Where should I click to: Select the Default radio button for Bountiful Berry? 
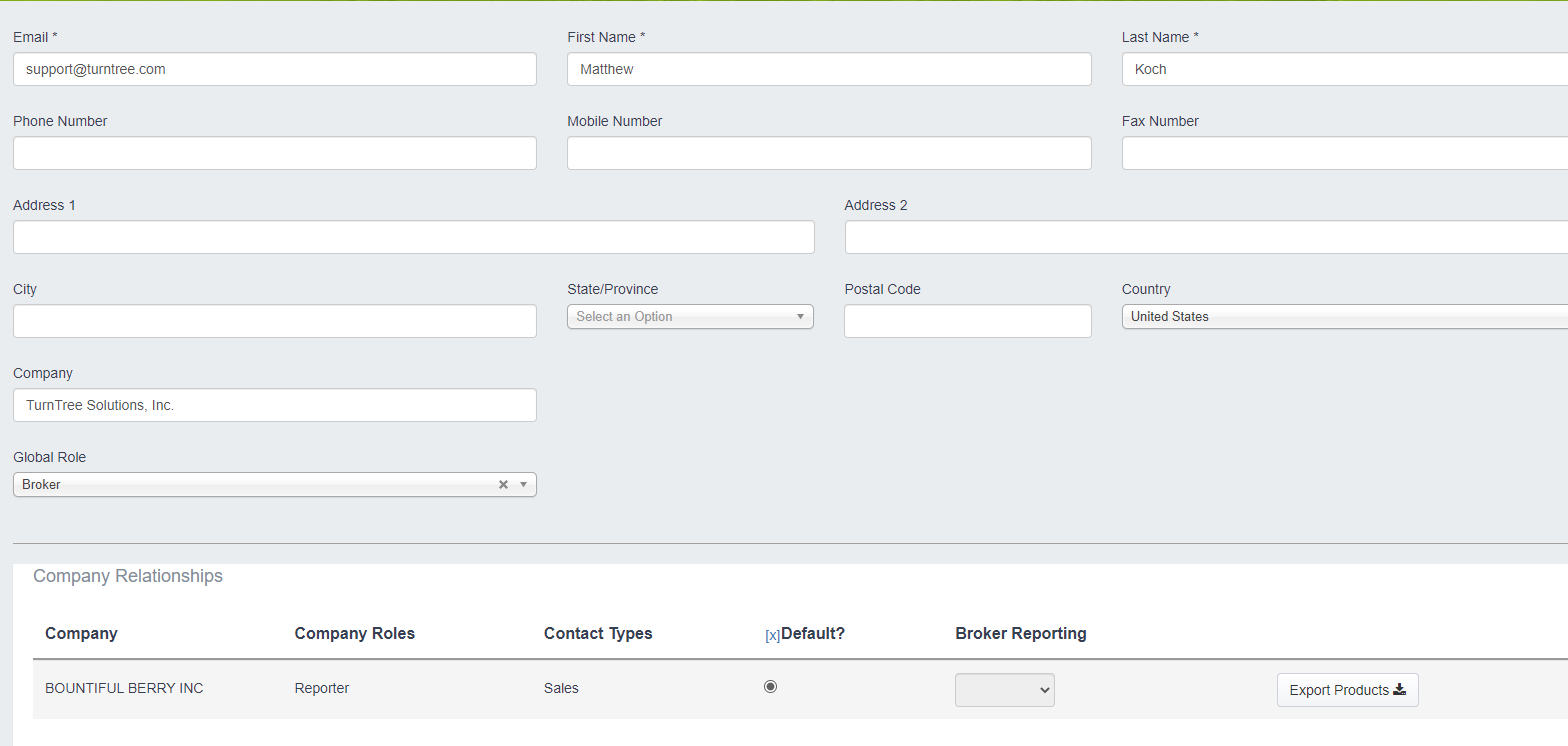point(770,686)
